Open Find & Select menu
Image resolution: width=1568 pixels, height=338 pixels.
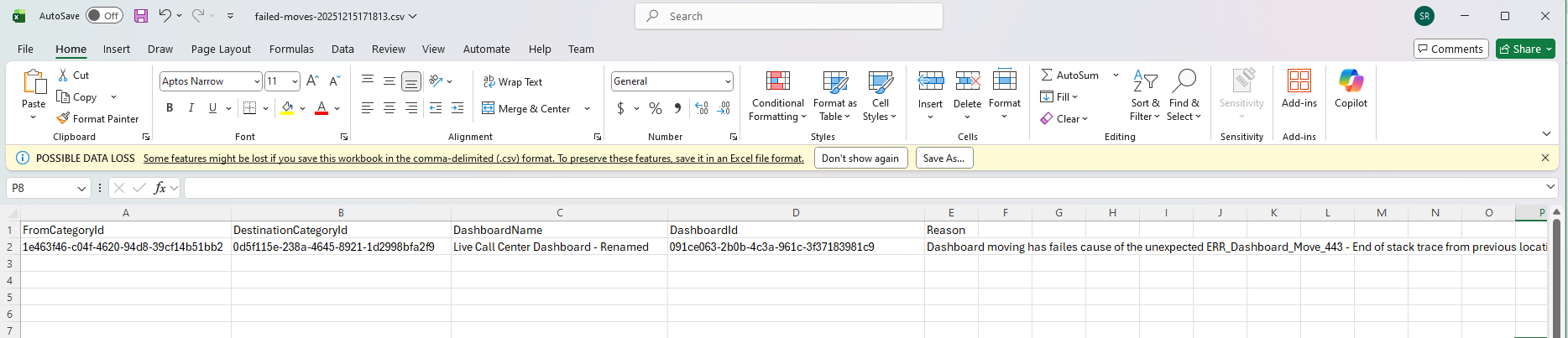pyautogui.click(x=1184, y=95)
